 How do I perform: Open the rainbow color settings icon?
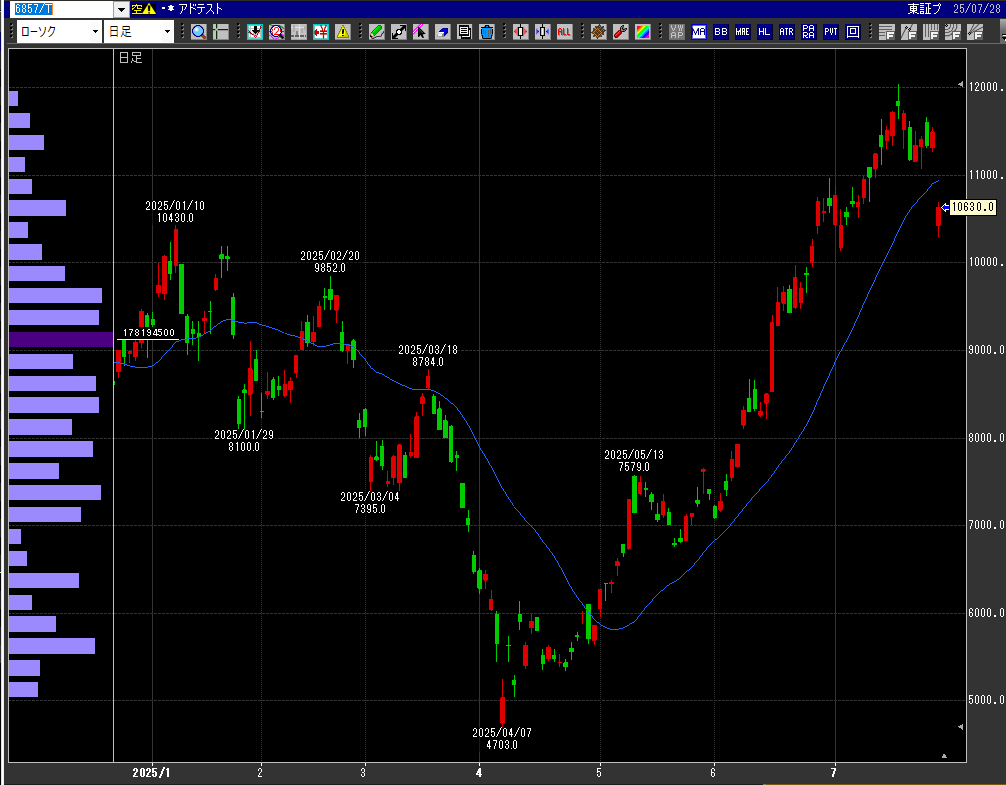[642, 31]
